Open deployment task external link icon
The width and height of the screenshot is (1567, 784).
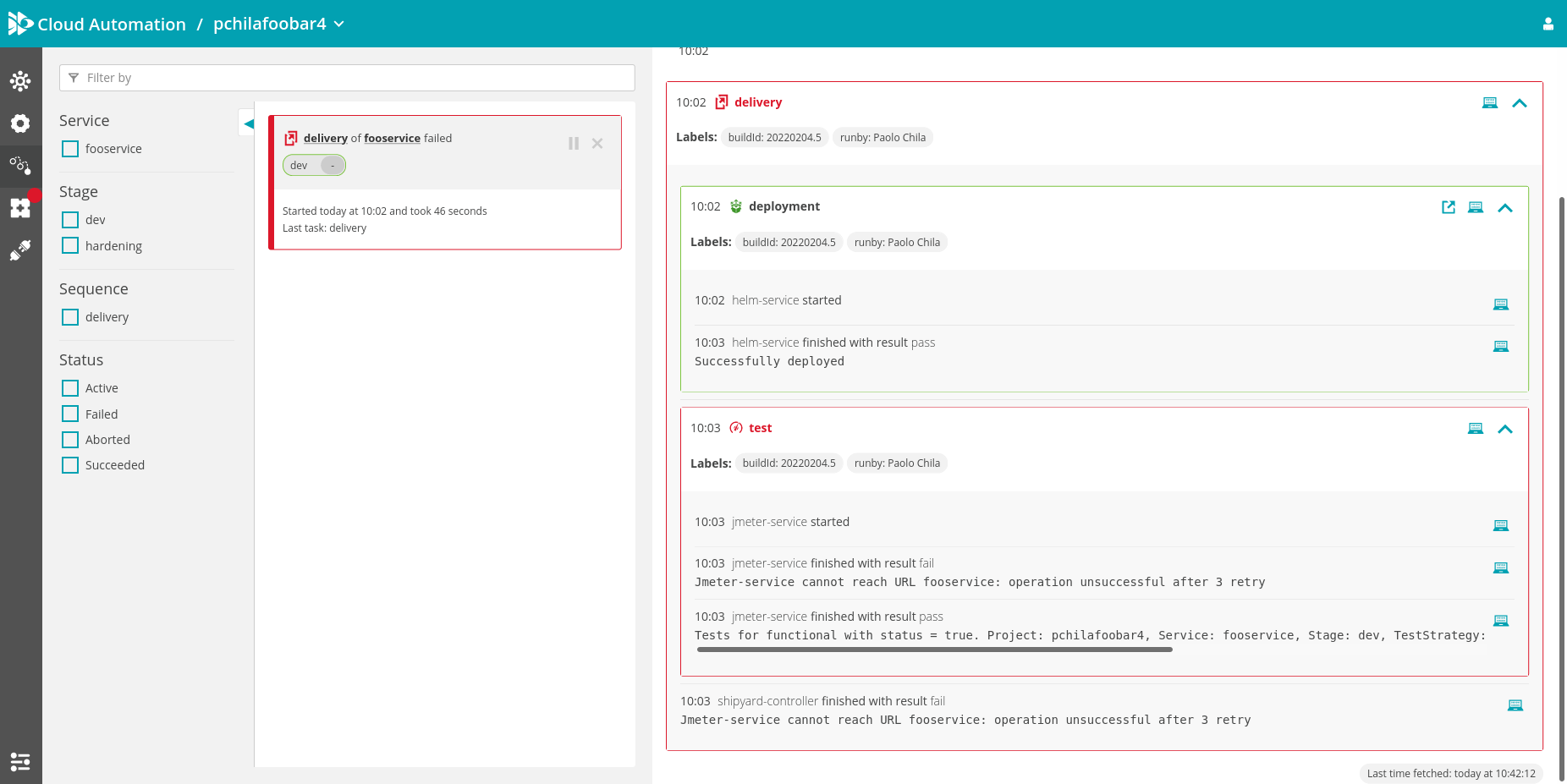tap(1449, 207)
